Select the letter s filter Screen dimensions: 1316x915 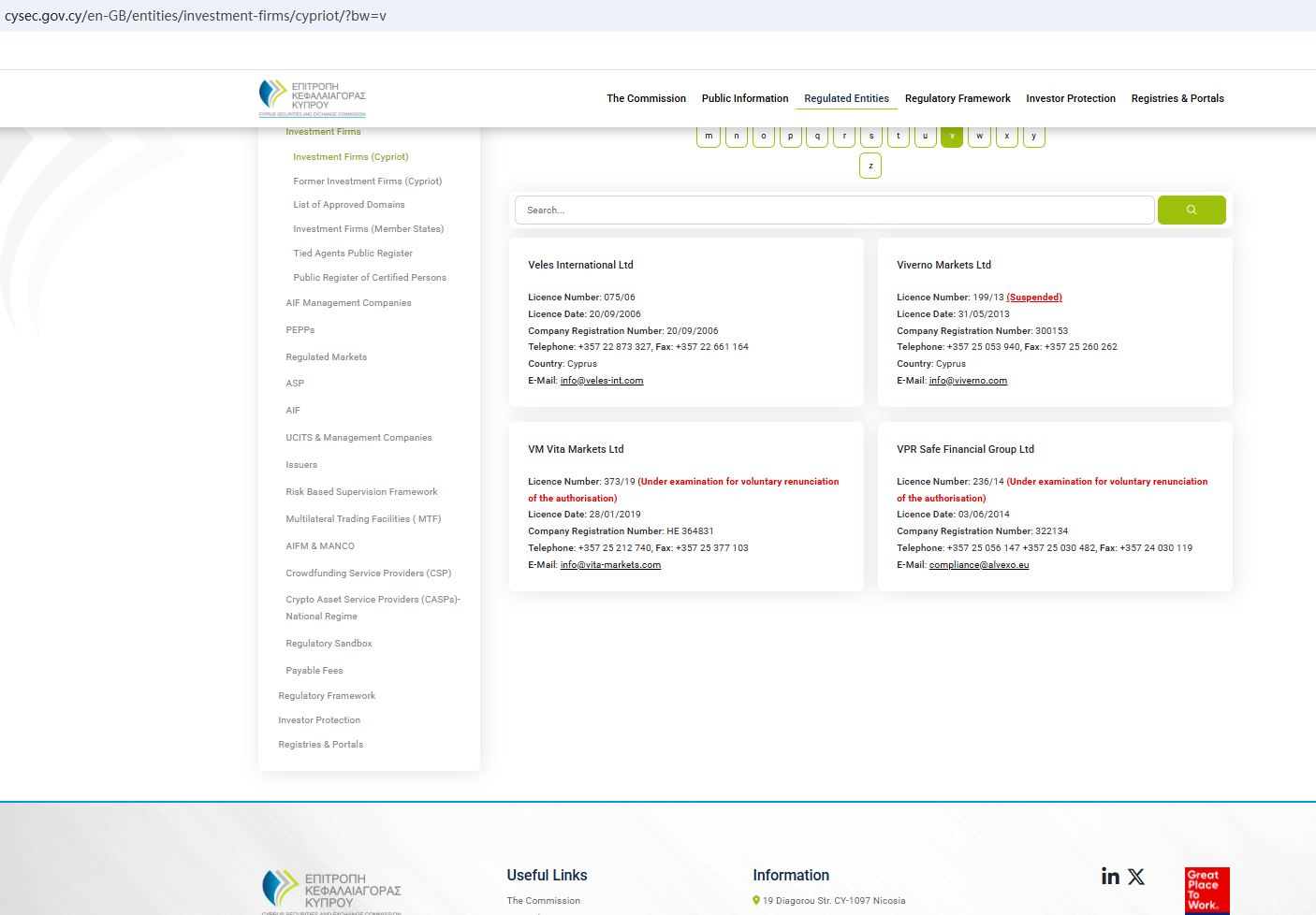(x=871, y=137)
